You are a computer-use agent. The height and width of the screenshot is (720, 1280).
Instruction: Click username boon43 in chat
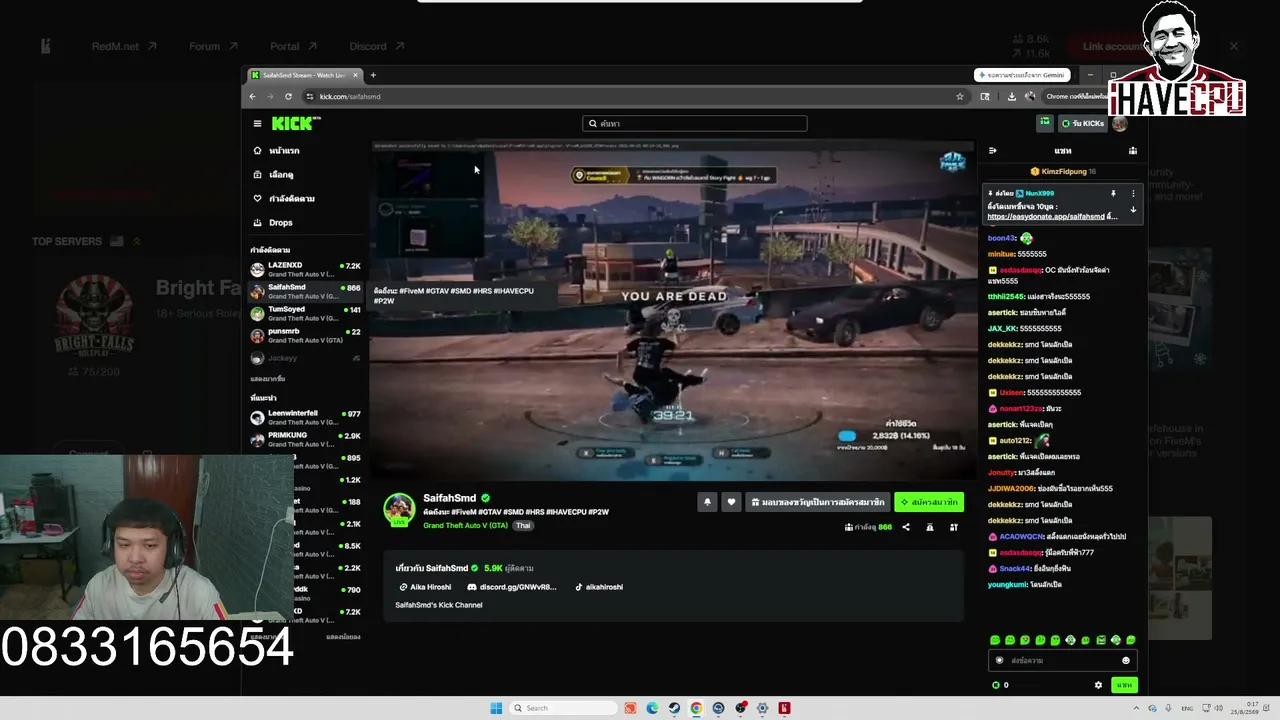[x=1001, y=239]
